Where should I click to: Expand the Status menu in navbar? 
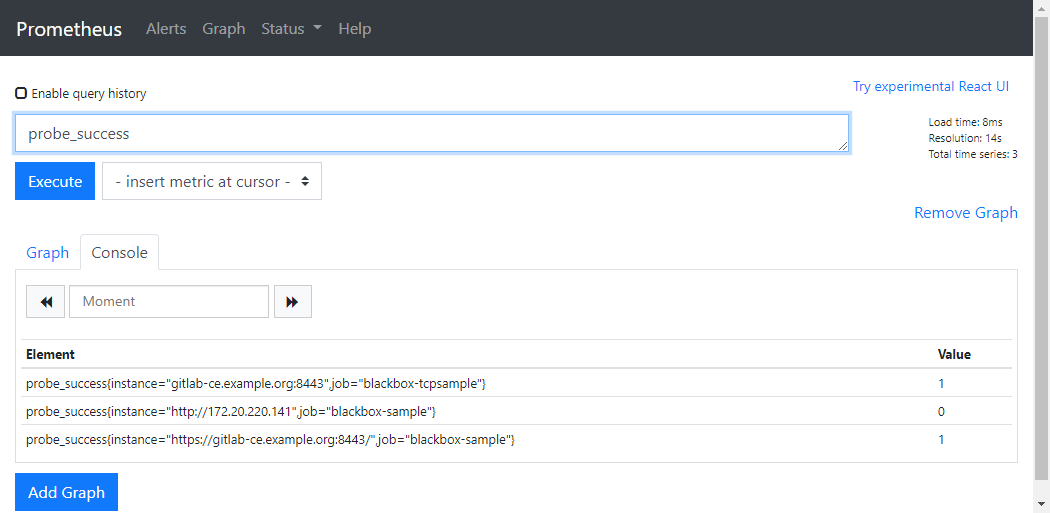click(291, 29)
